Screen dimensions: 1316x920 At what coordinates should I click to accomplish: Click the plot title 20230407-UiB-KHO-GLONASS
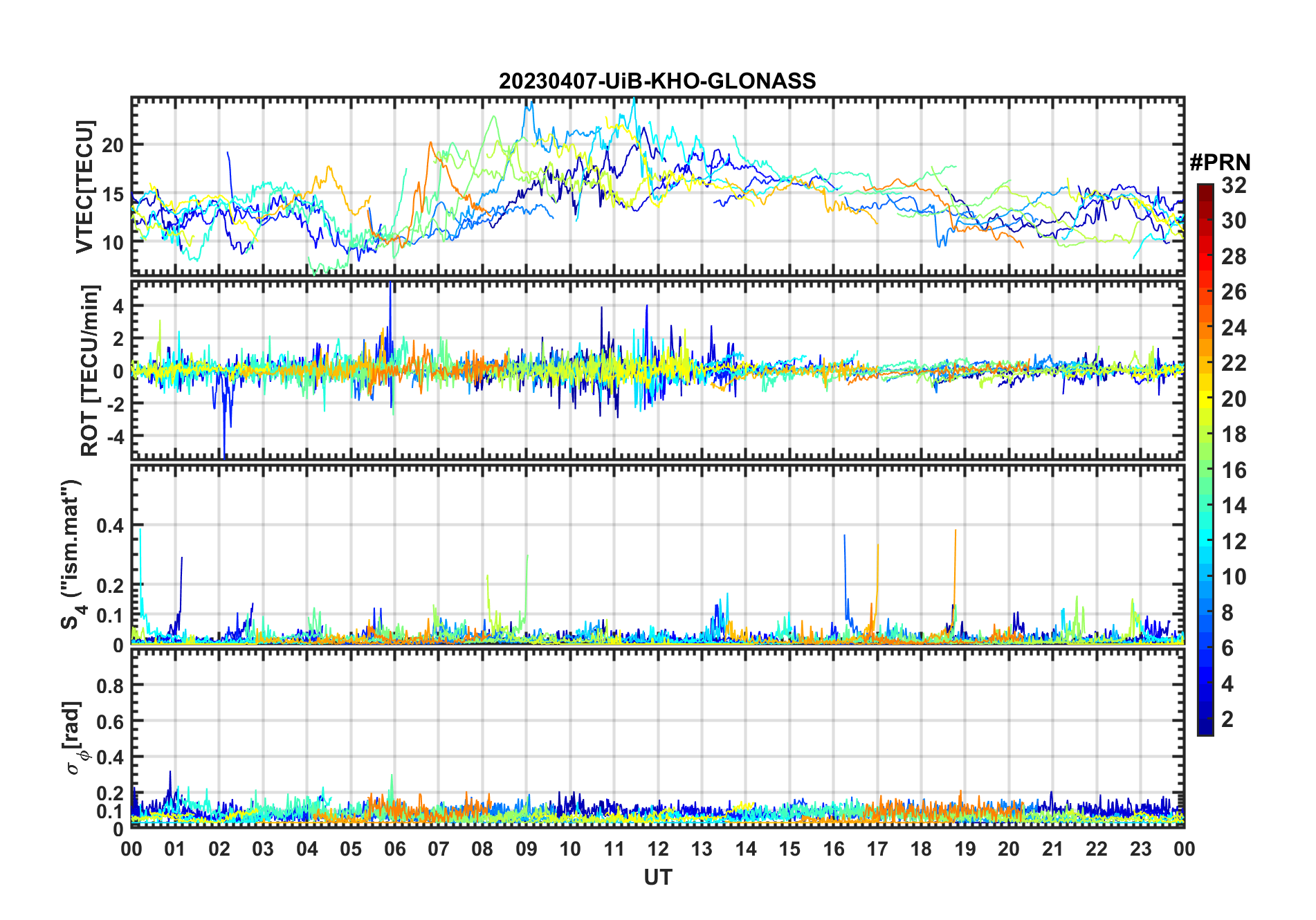657,82
